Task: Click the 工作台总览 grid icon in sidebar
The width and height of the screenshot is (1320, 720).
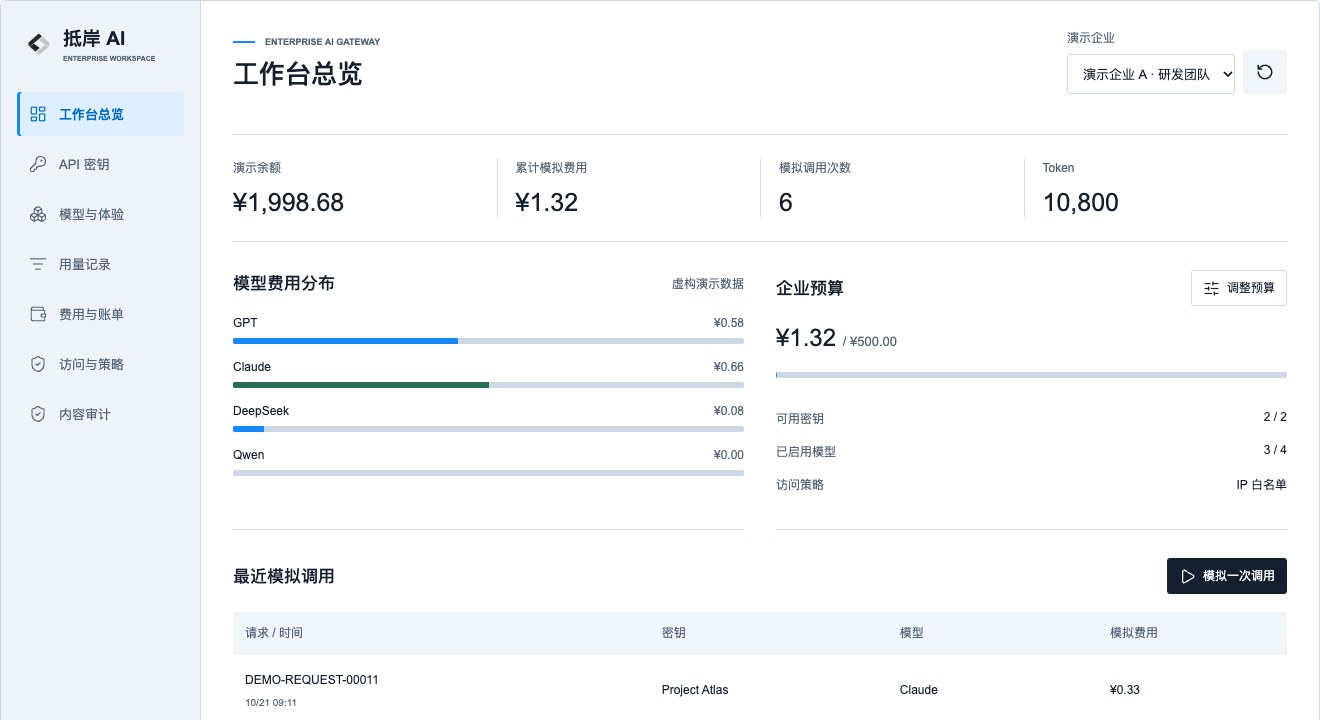Action: [x=39, y=114]
